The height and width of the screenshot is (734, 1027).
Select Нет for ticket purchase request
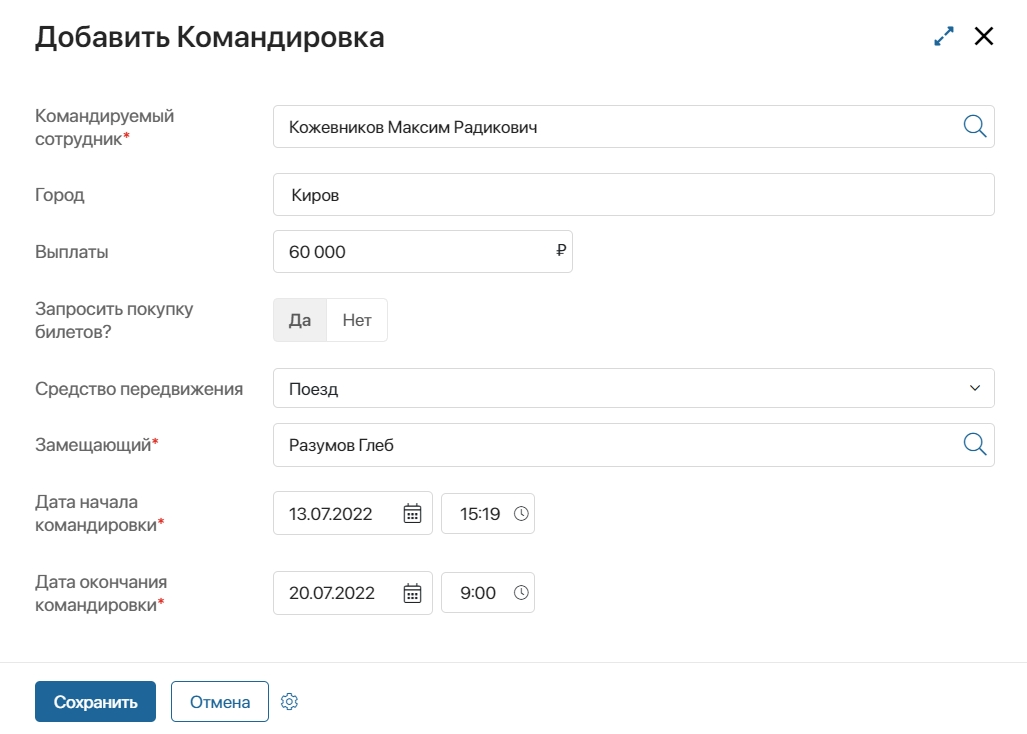point(357,320)
